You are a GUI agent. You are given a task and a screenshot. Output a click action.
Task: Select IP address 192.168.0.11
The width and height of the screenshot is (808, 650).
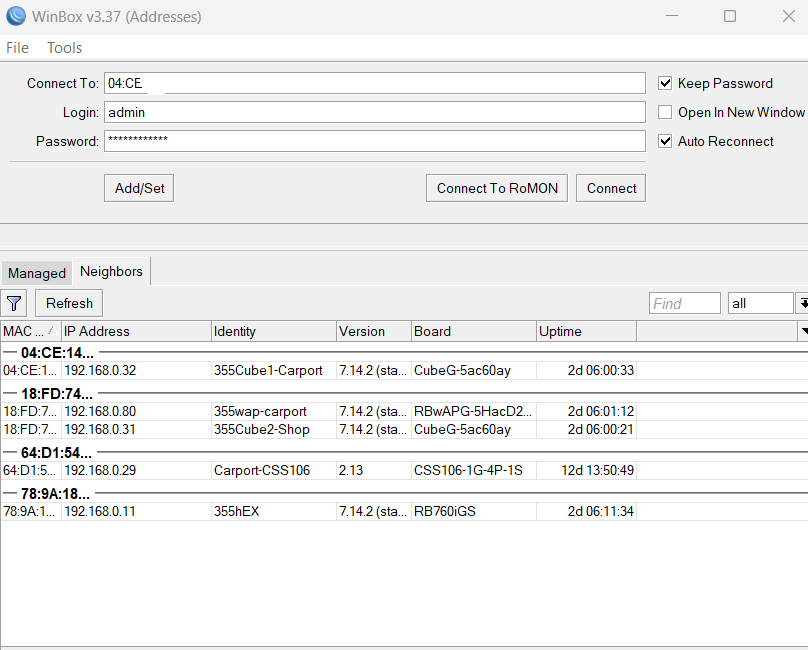coord(100,511)
